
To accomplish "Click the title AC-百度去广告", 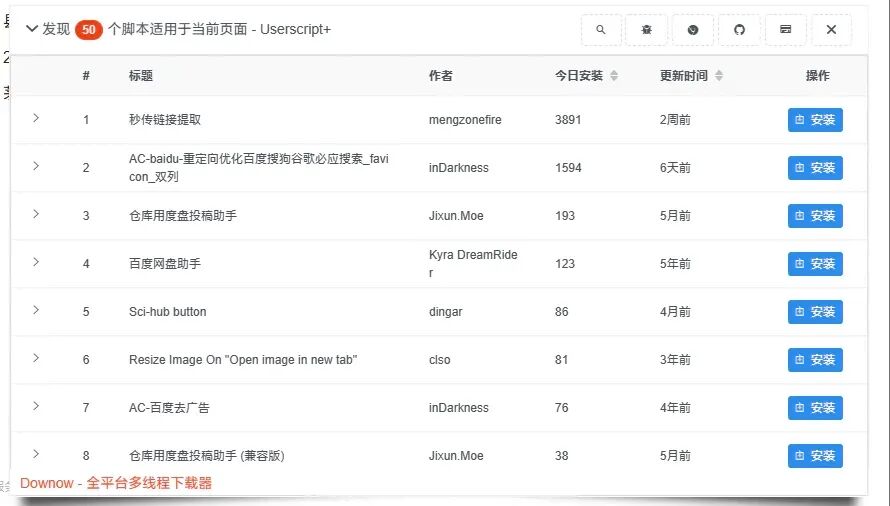I will 169,408.
